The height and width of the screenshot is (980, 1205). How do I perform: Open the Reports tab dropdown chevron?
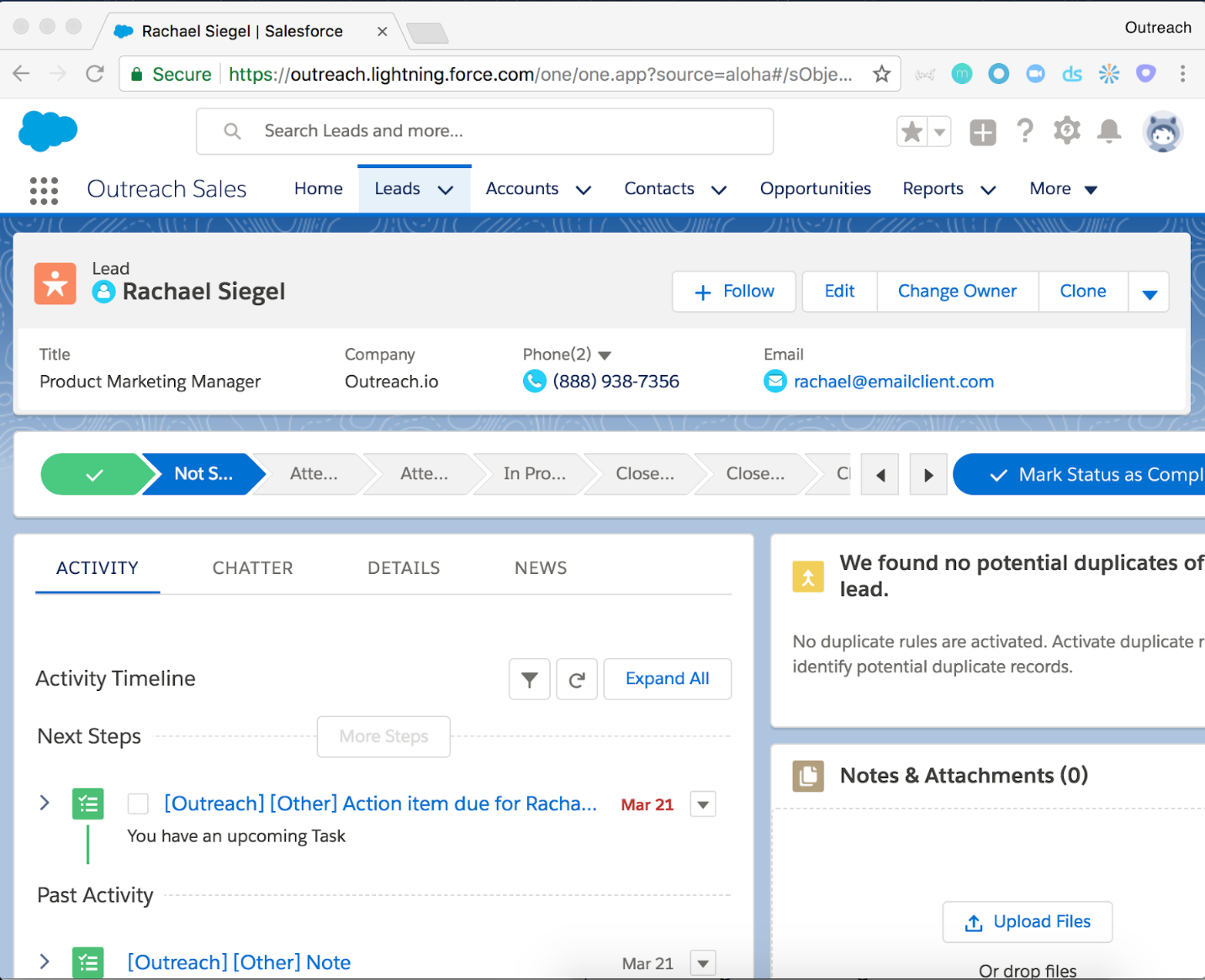(x=989, y=190)
